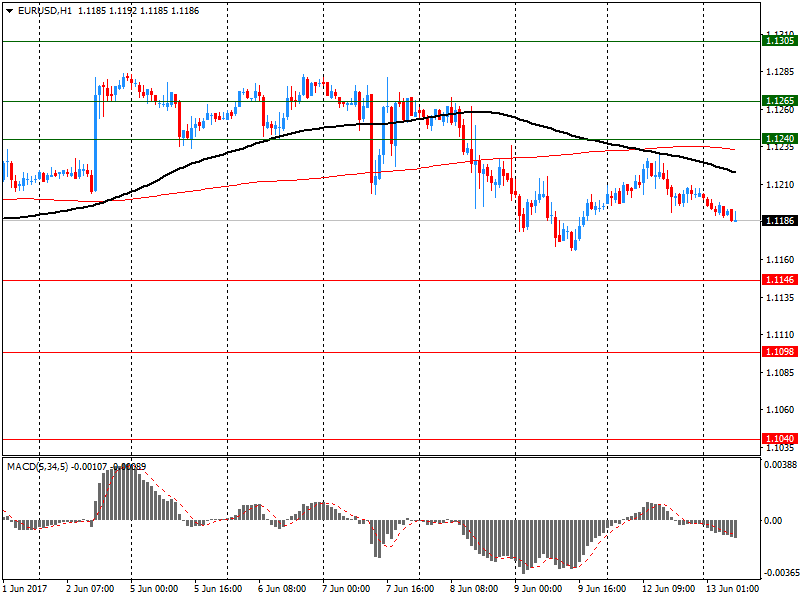Click the 2 Jun 07:00 time axis label

click(90, 589)
